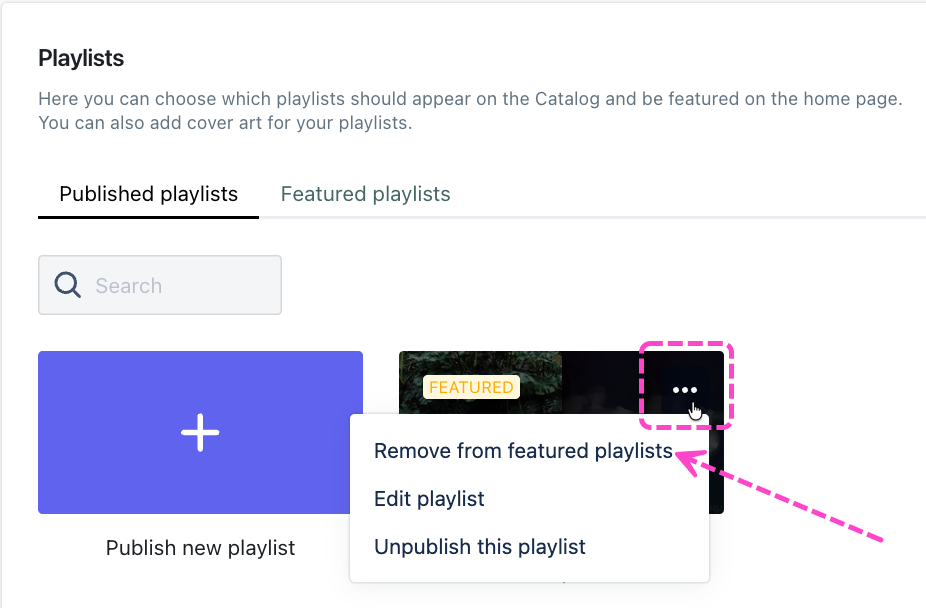Switch to the Featured playlists tab
Viewport: 926px width, 608px height.
tap(366, 194)
